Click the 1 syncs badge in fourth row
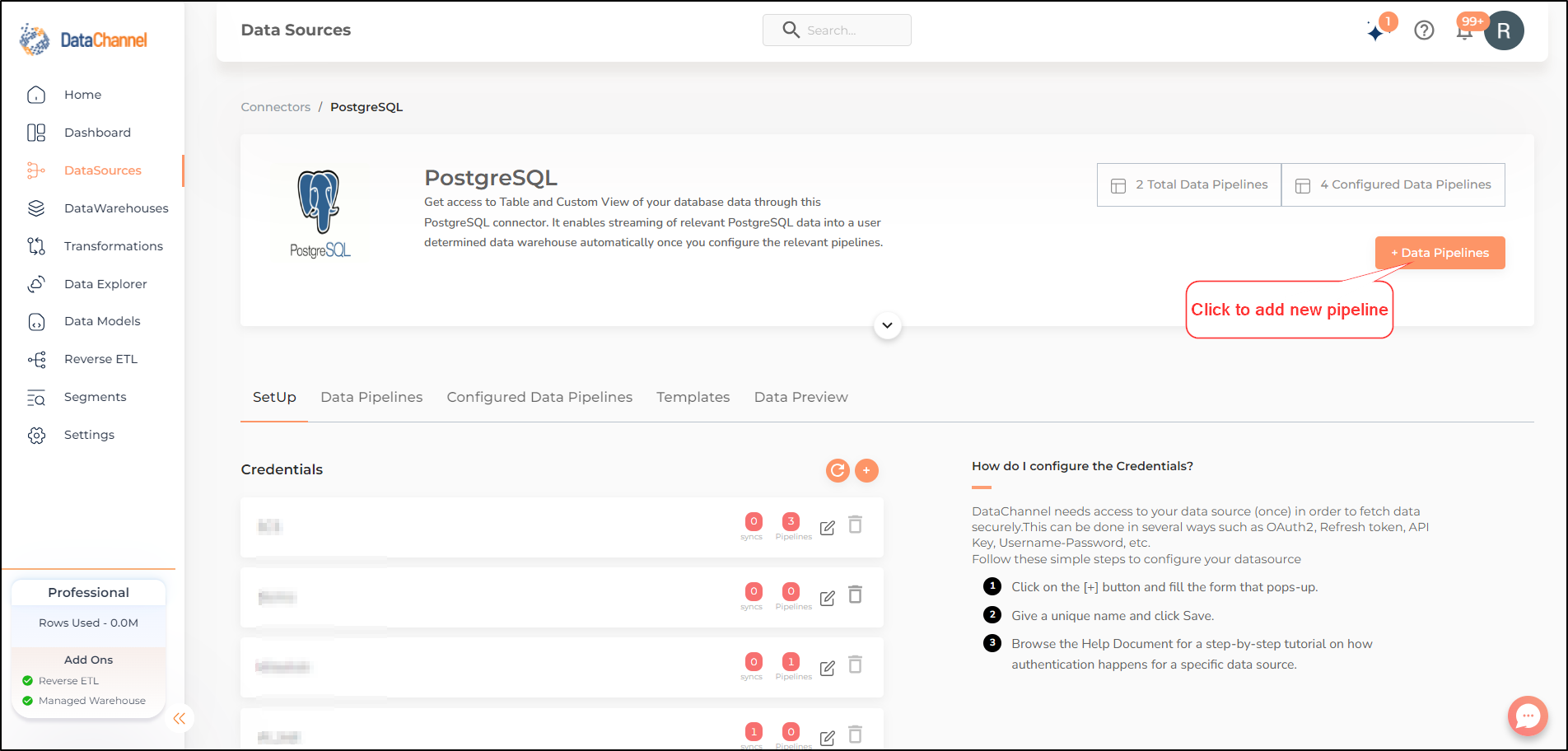Screen dimensions: 1568x751 tap(754, 731)
